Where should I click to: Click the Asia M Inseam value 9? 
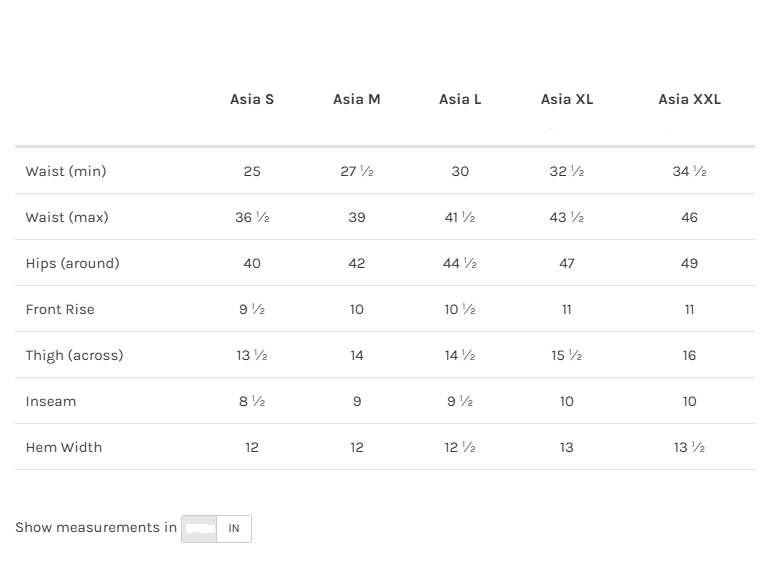[357, 401]
